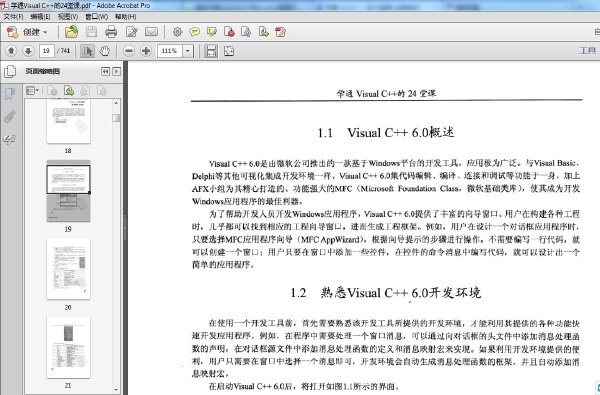Open the Attachments paperclip panel
The image size is (600, 395).
coord(10,117)
